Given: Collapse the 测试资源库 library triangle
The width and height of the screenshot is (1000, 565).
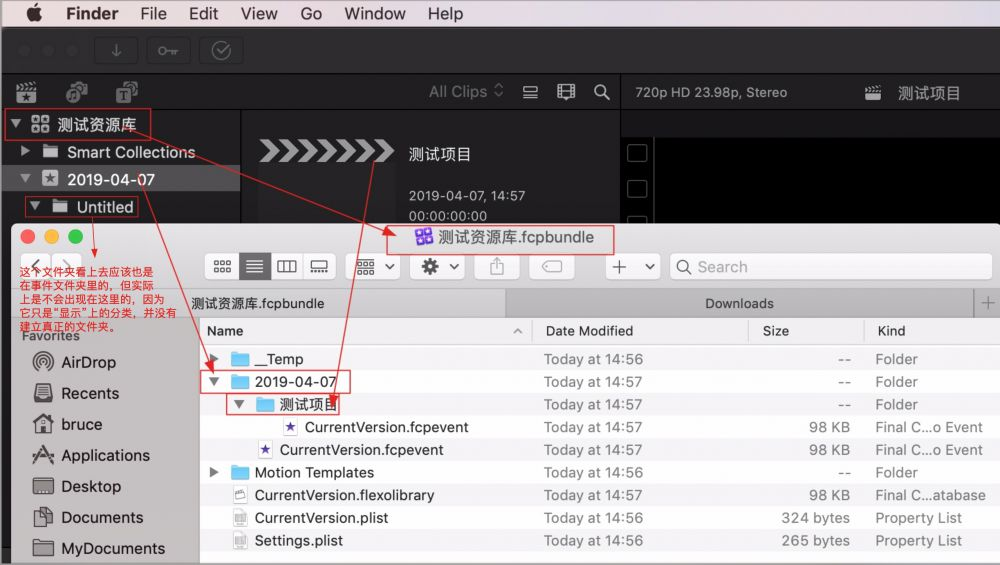Looking at the screenshot, I should coord(16,124).
